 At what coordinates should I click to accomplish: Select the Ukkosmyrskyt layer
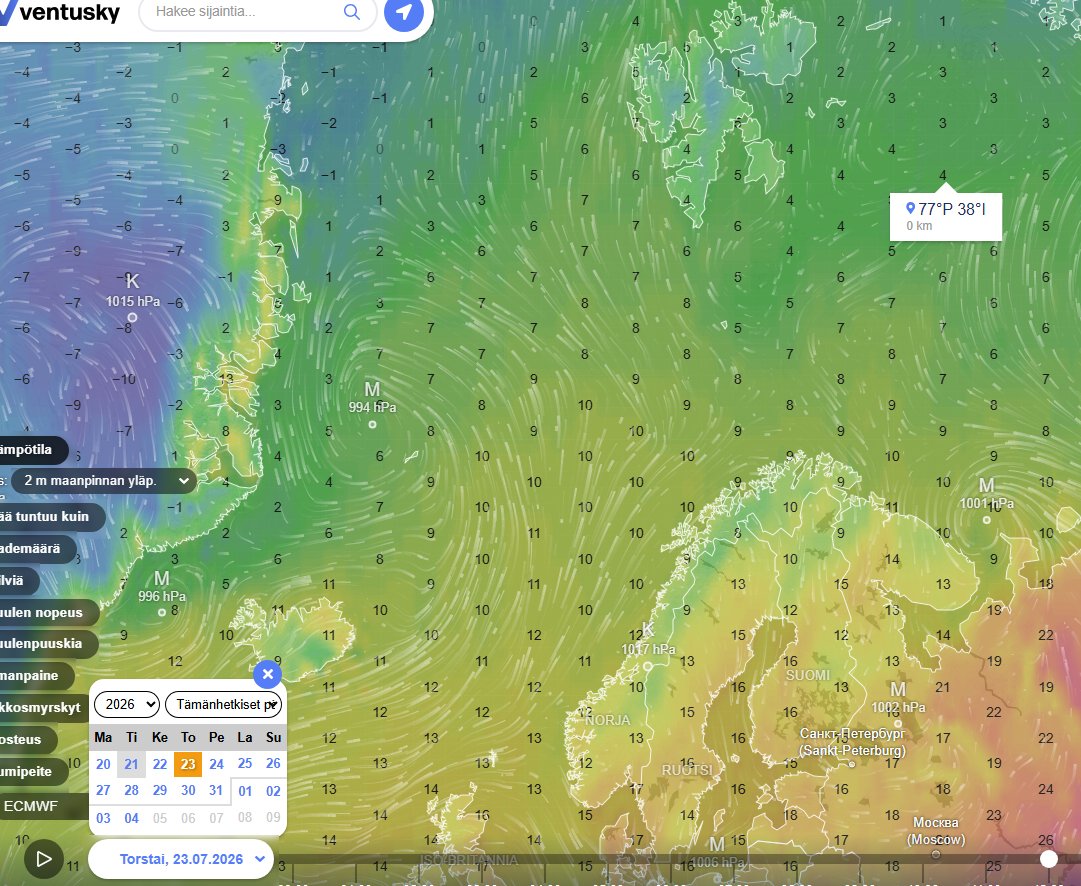click(x=43, y=707)
